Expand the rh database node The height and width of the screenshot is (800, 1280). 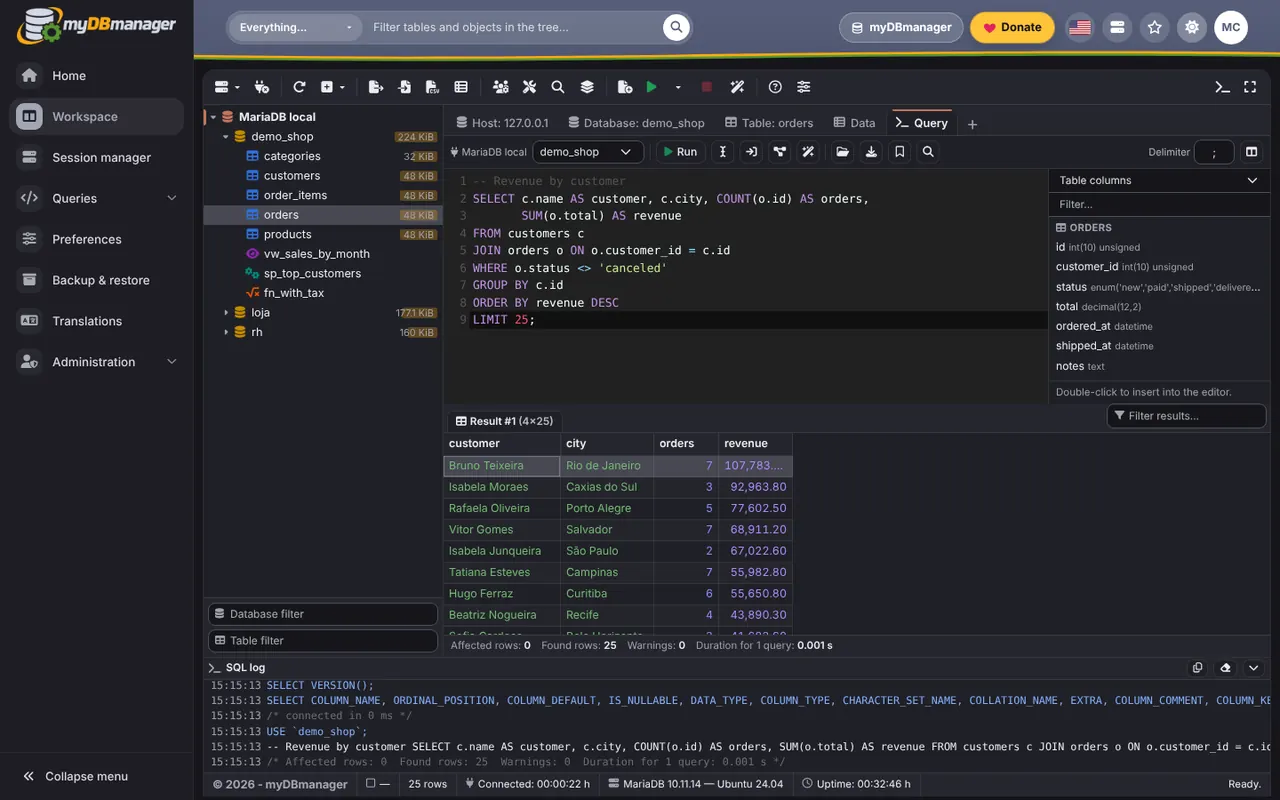[226, 332]
